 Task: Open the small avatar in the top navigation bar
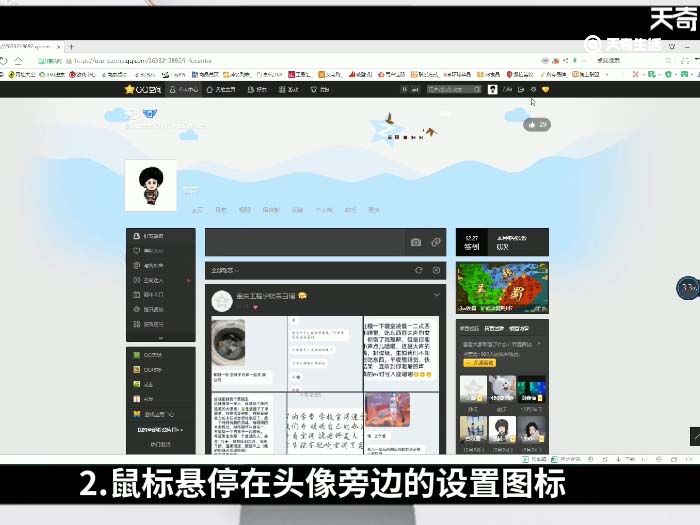click(492, 90)
